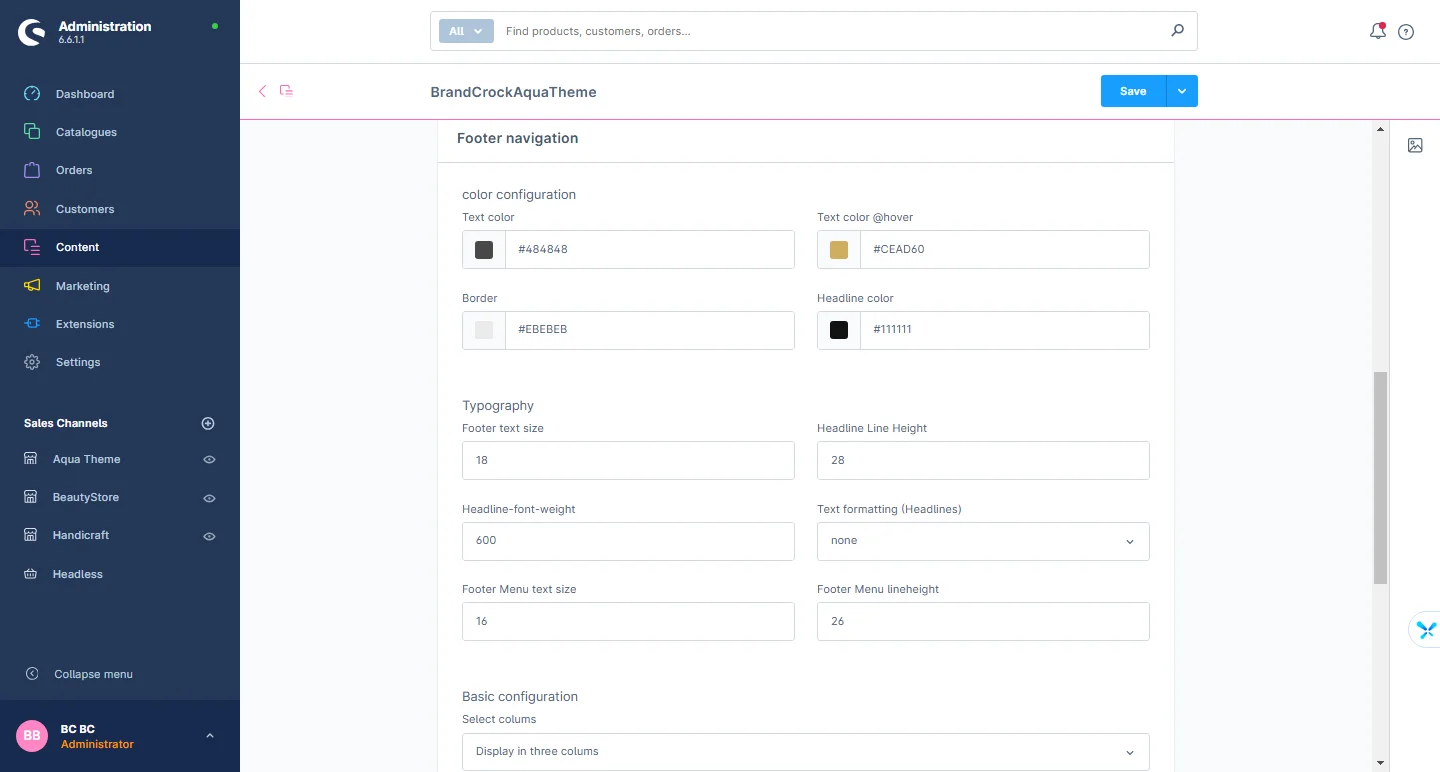Toggle Aqua Theme storefront eye icon
This screenshot has width=1440, height=772.
click(209, 460)
